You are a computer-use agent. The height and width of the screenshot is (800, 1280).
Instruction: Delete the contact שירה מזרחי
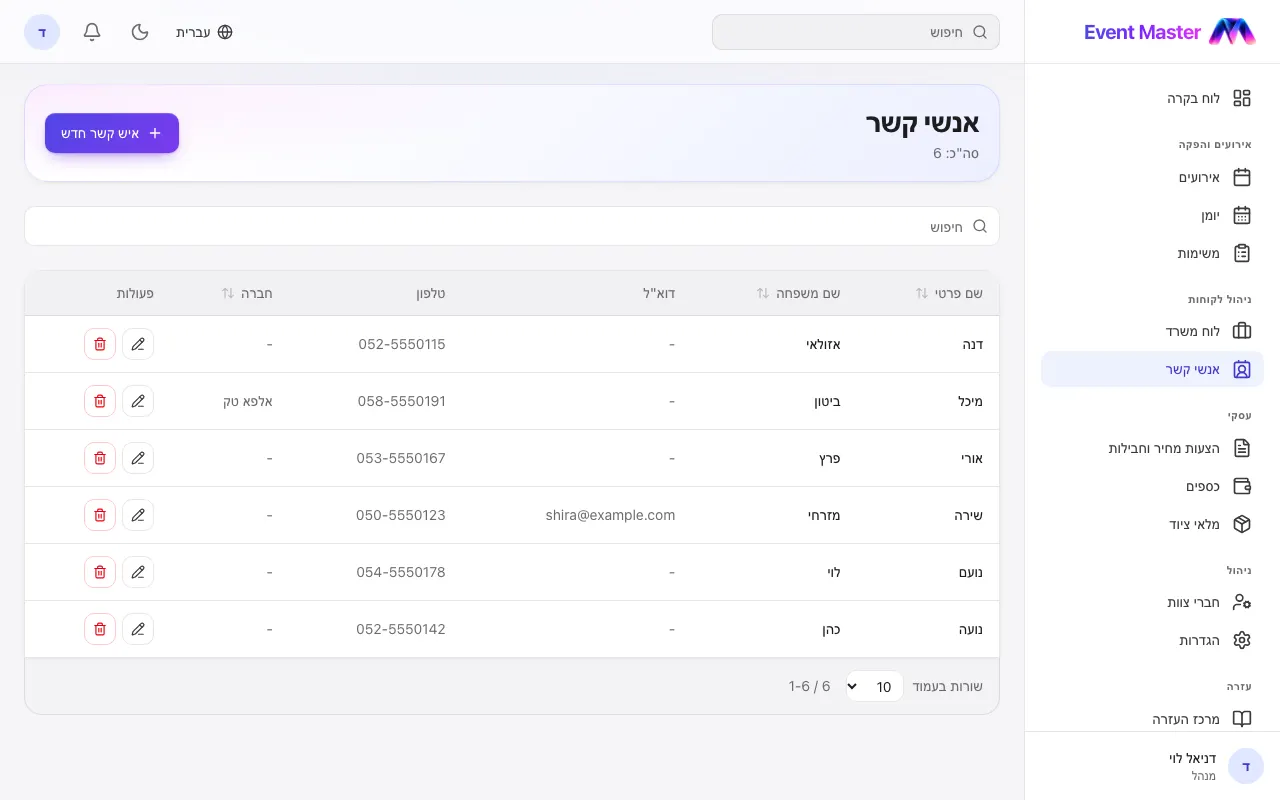click(x=100, y=515)
